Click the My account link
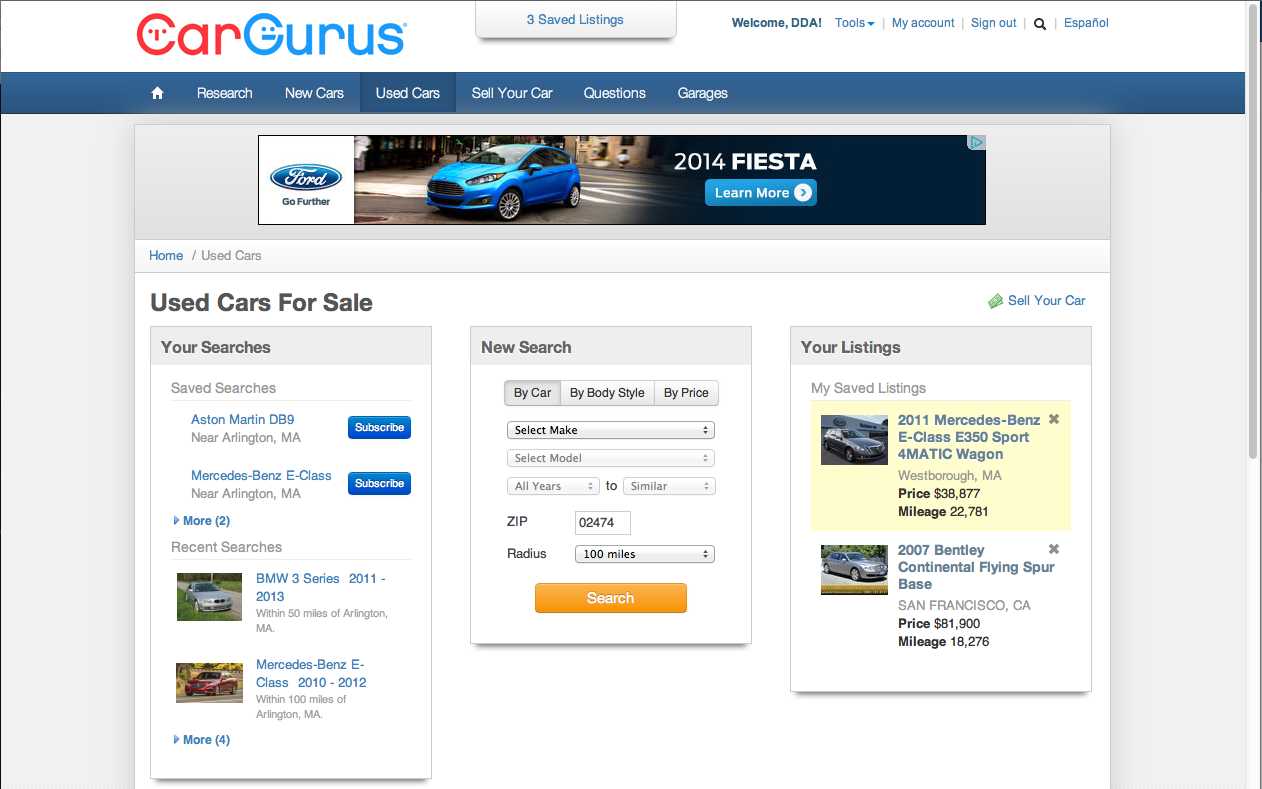 point(923,23)
